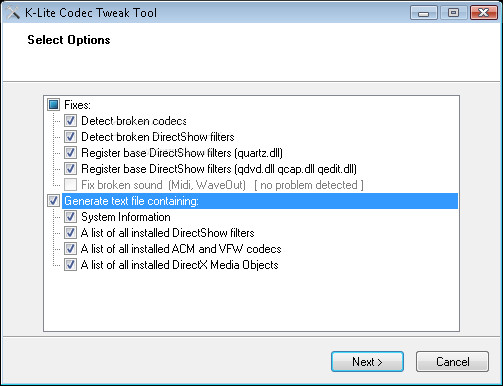
Task: Minimize the Codec Tweak Tool window
Action: point(424,13)
